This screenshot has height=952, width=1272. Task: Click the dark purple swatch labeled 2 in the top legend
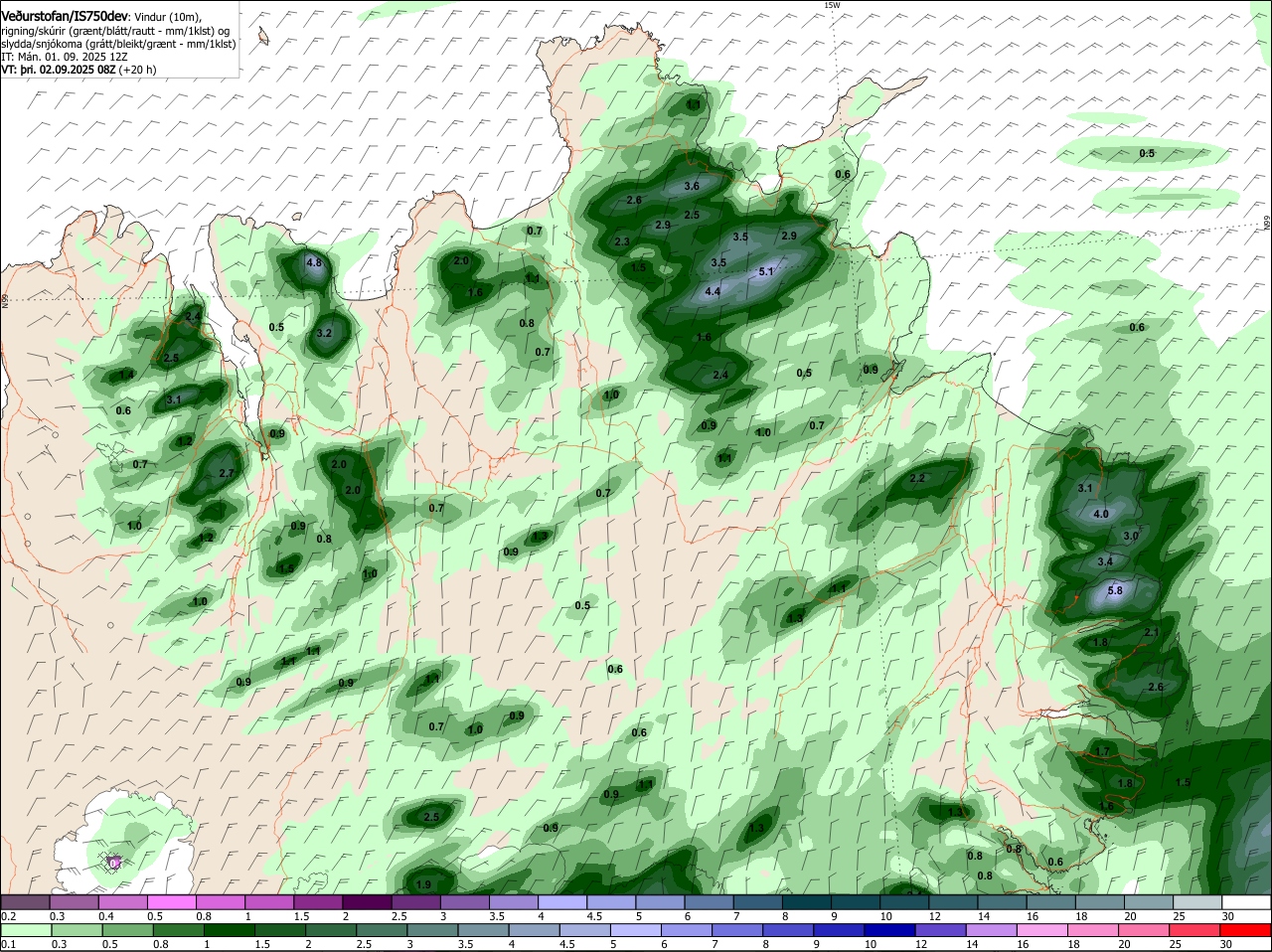(369, 901)
